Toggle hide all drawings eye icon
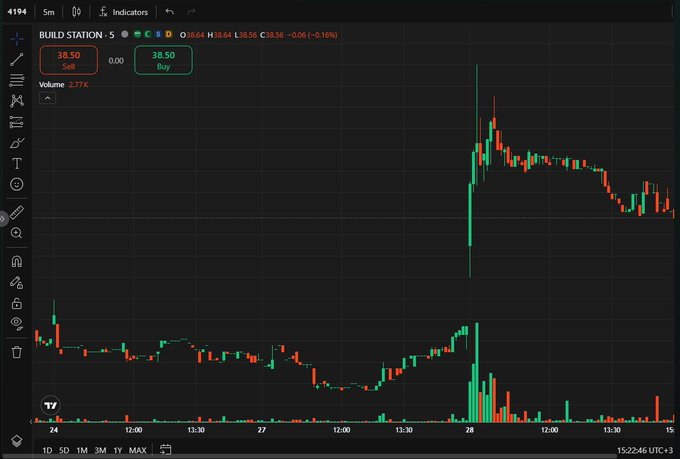Screen dimensions: 680x459 coord(16,323)
